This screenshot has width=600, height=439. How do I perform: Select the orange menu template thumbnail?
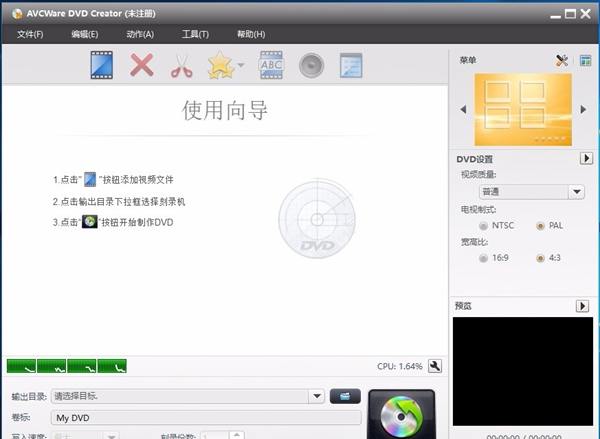click(x=523, y=109)
